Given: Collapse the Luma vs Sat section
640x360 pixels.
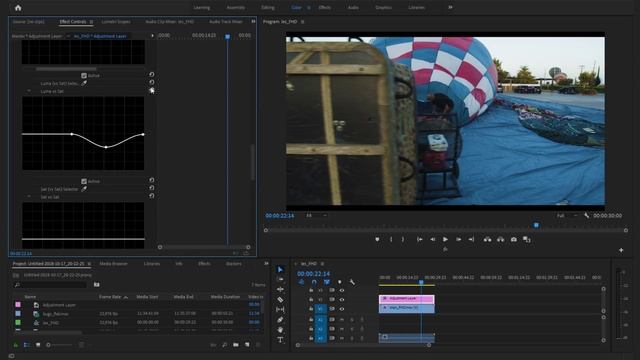Looking at the screenshot, I should click(x=29, y=91).
